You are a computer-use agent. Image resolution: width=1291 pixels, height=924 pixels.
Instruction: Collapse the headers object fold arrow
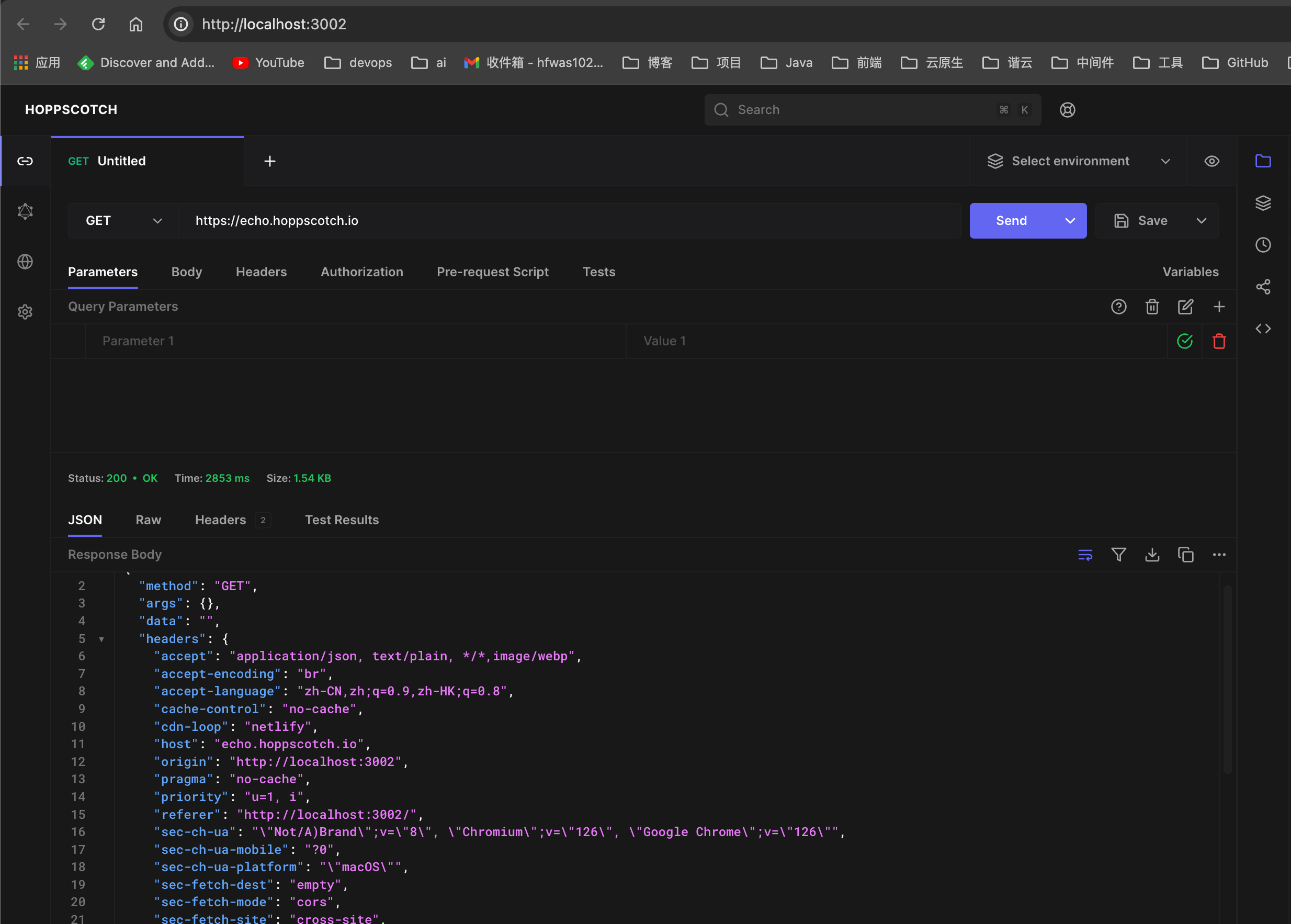(101, 639)
